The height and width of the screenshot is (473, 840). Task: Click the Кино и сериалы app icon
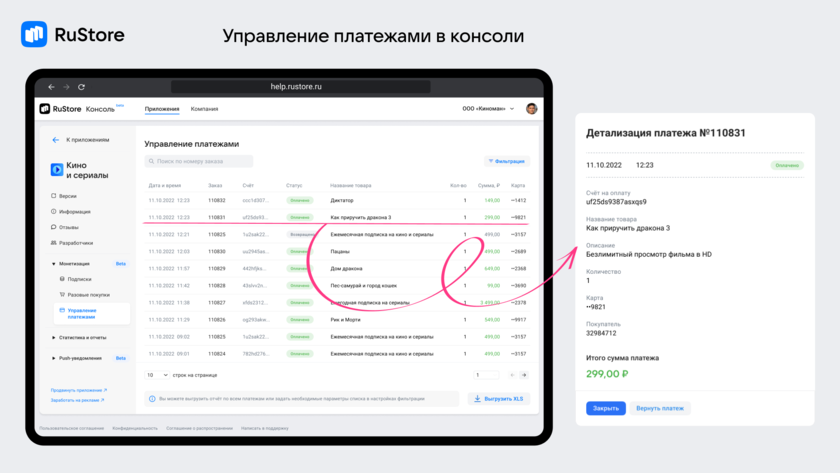click(x=57, y=170)
